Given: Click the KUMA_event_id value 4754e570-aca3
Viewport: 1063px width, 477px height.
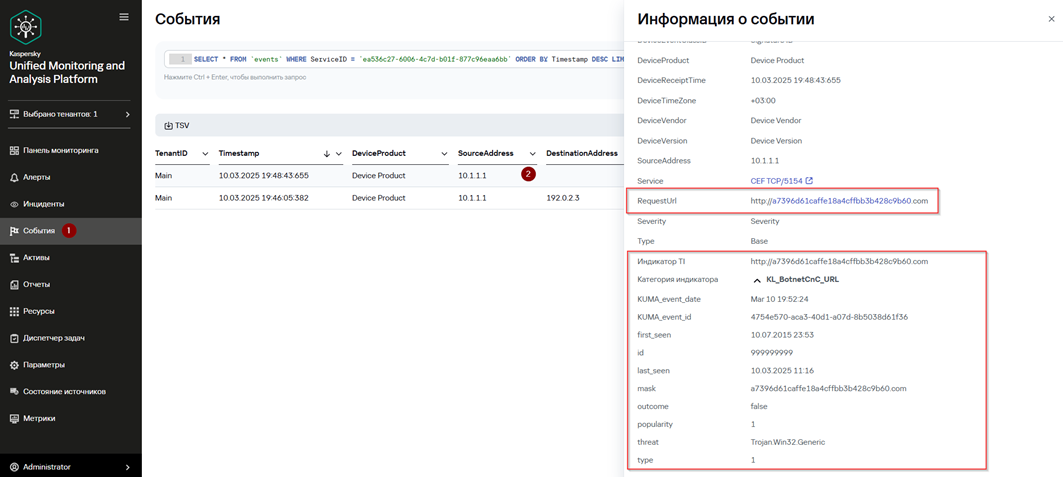Looking at the screenshot, I should coord(829,316).
